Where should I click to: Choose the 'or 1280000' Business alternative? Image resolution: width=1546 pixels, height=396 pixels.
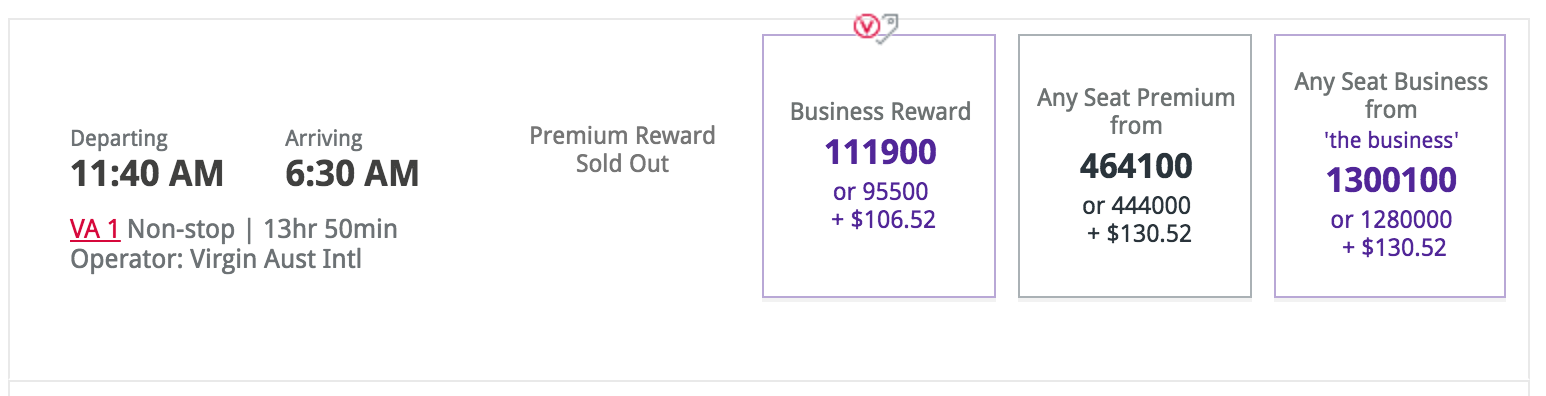1391,220
